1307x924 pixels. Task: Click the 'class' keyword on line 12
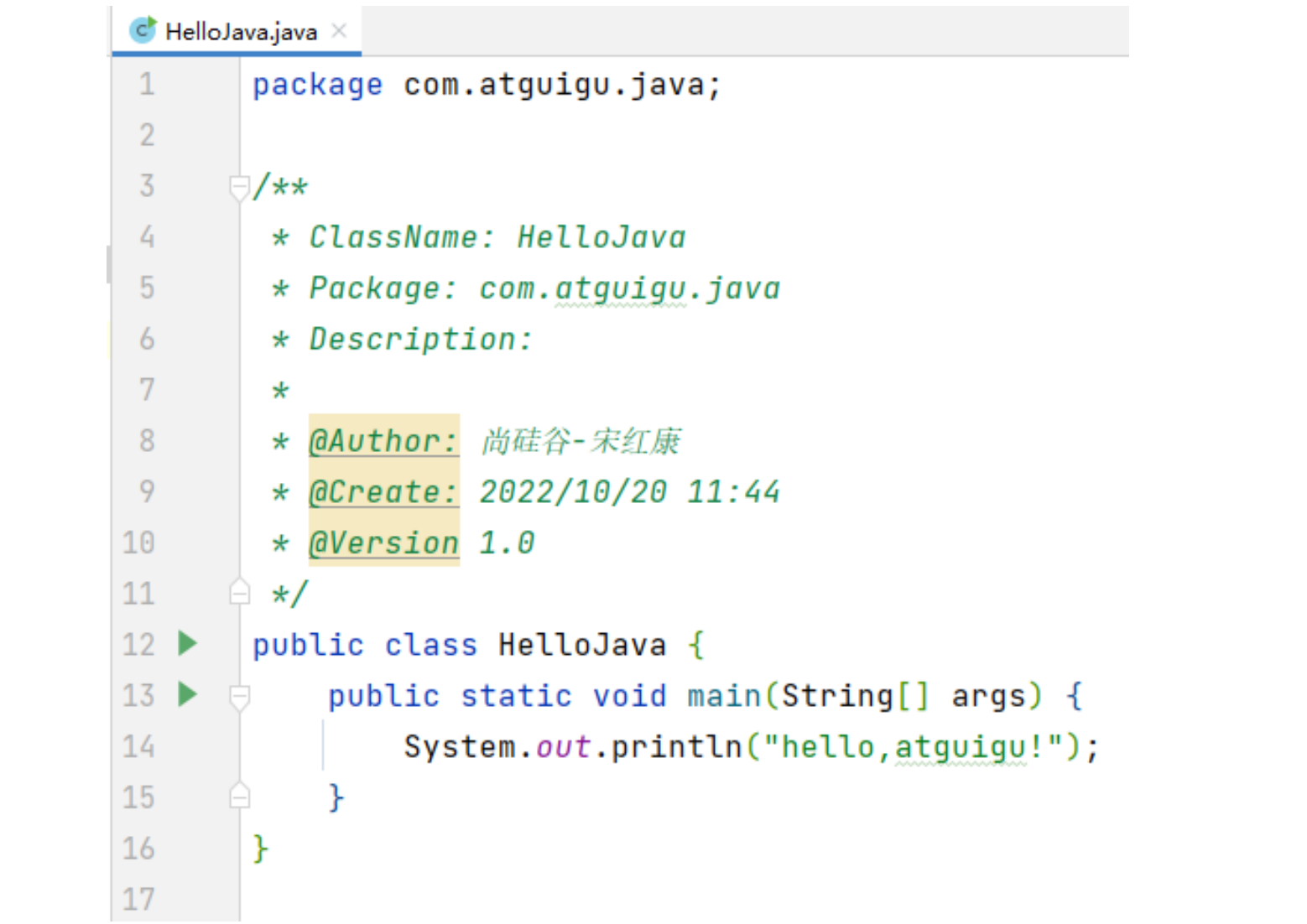pyautogui.click(x=430, y=645)
